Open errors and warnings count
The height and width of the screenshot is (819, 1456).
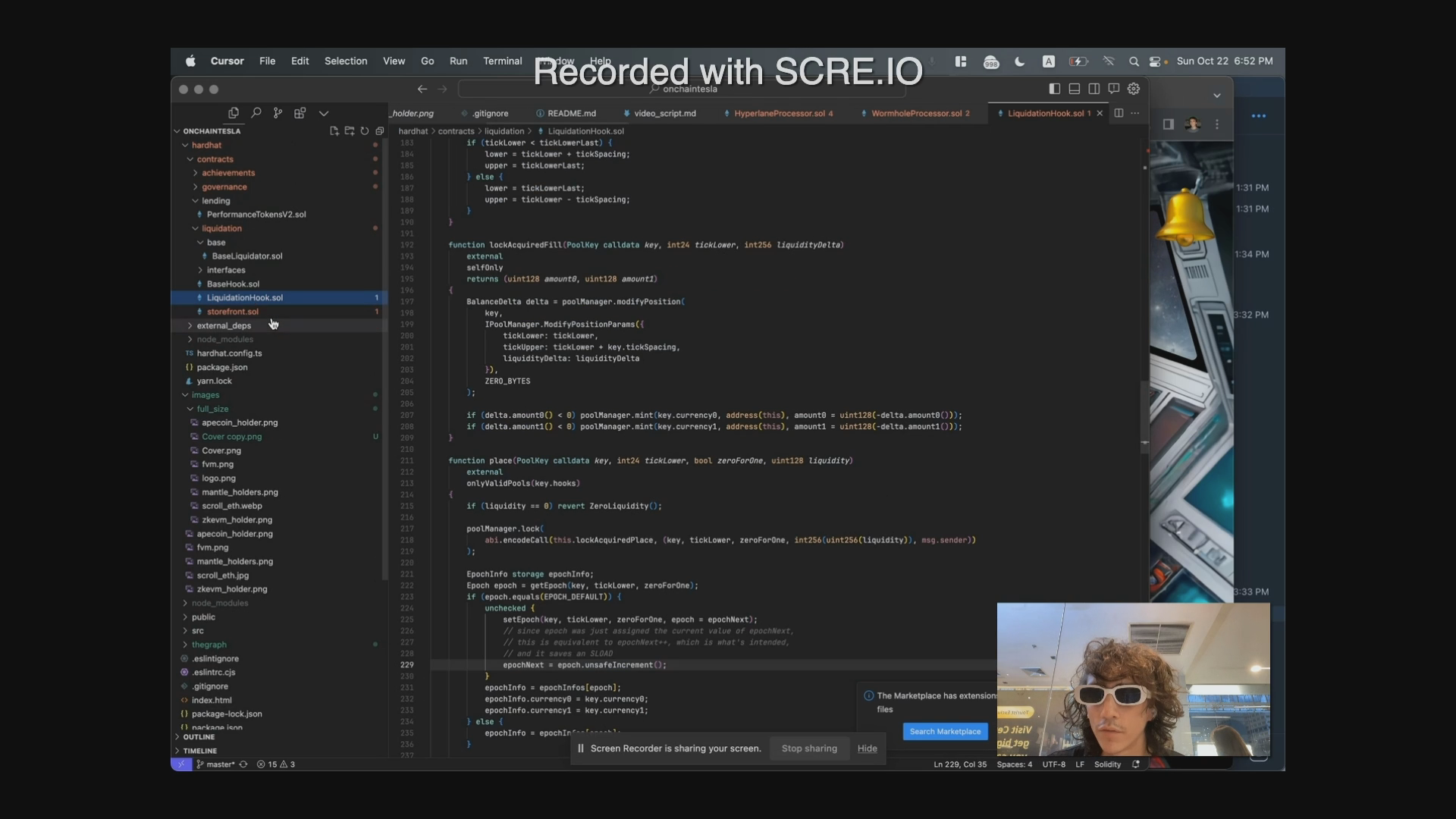[x=276, y=764]
